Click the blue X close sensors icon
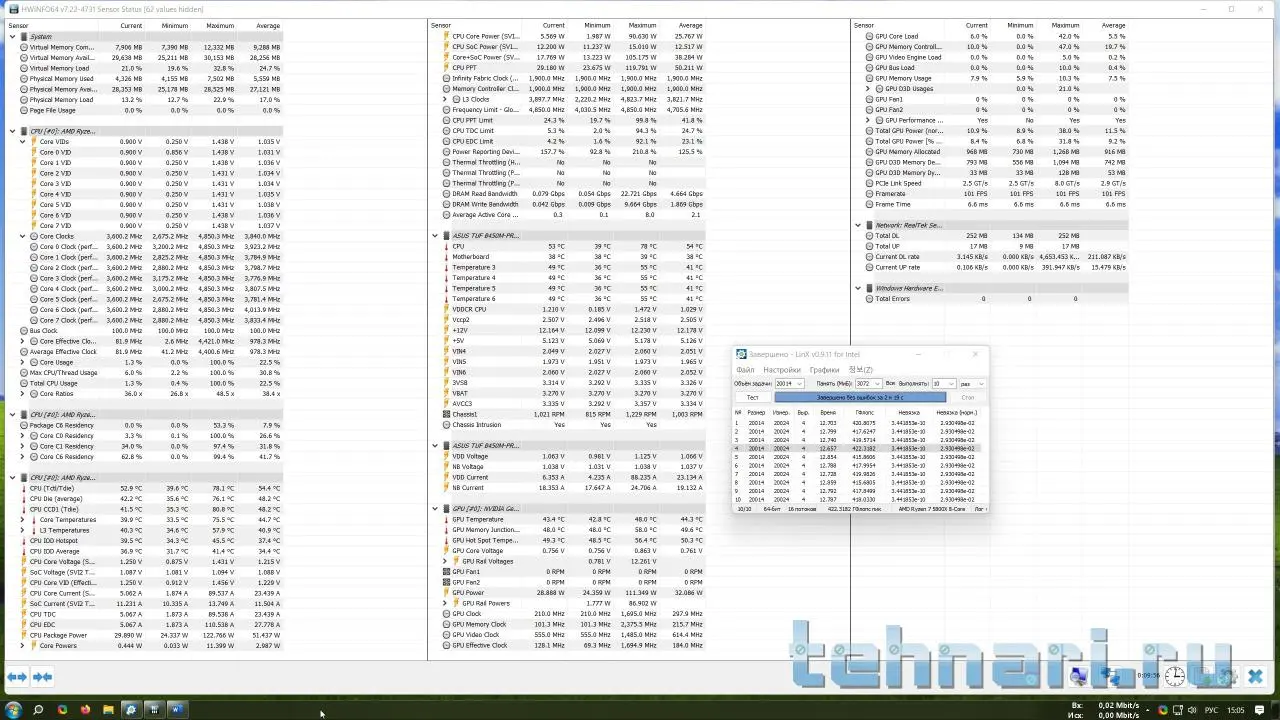 click(1255, 677)
